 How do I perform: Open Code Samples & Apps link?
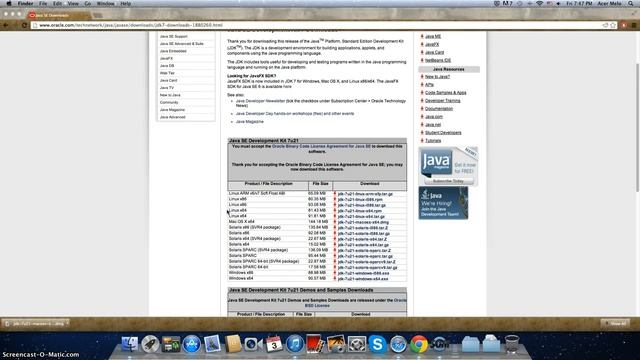coord(445,93)
